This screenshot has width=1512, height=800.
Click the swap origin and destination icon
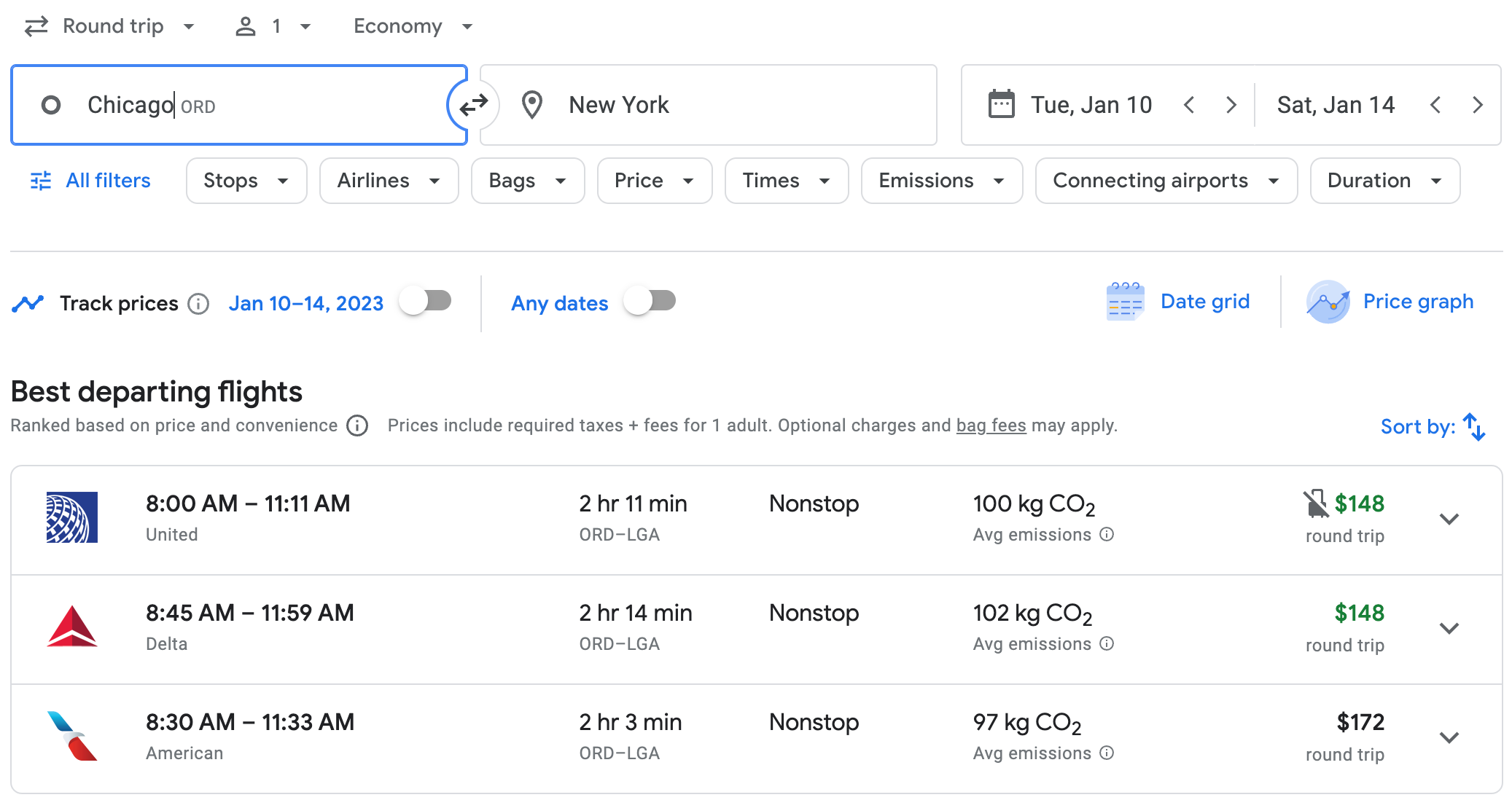tap(474, 105)
